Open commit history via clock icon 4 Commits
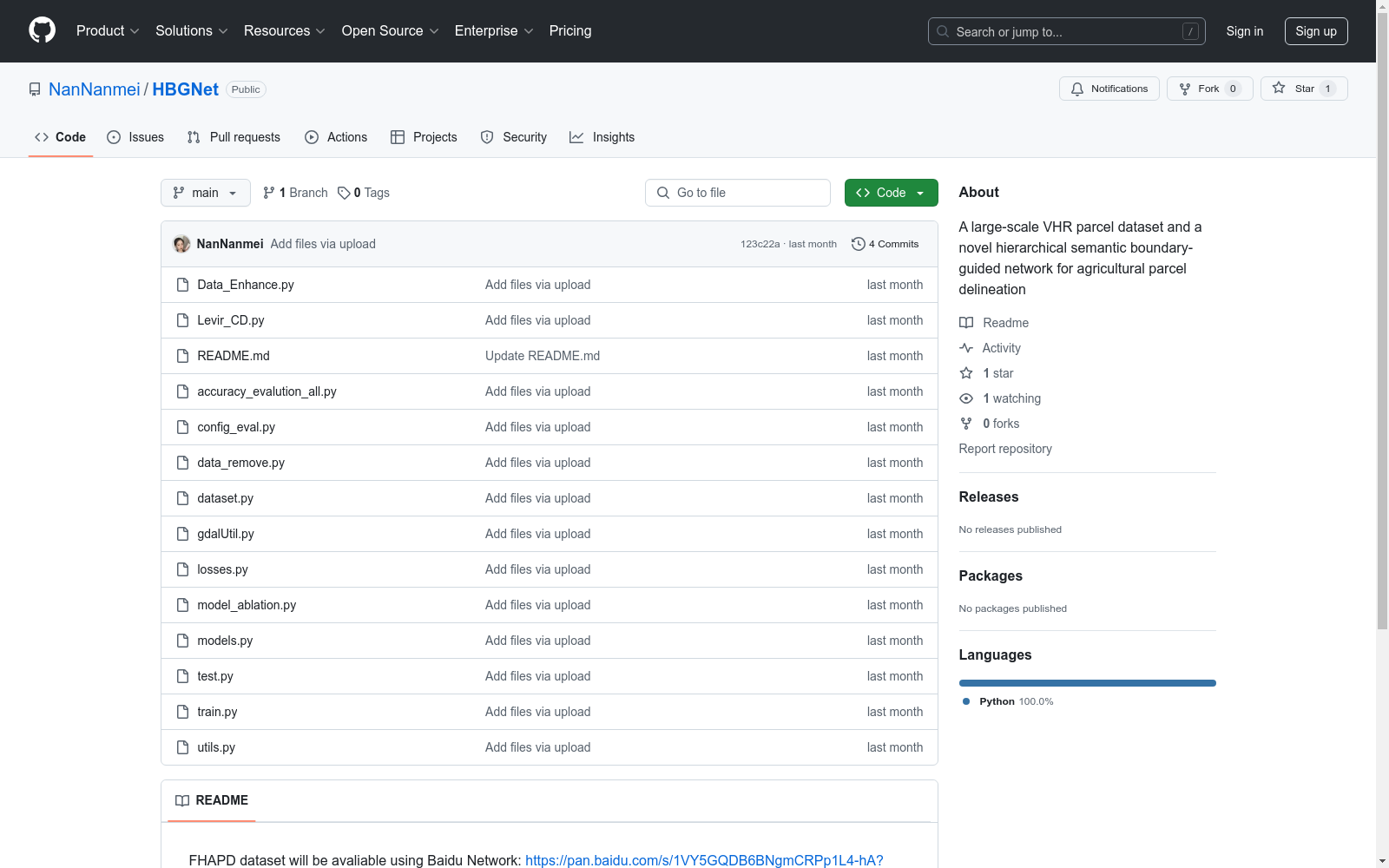The image size is (1389, 868). [x=885, y=244]
